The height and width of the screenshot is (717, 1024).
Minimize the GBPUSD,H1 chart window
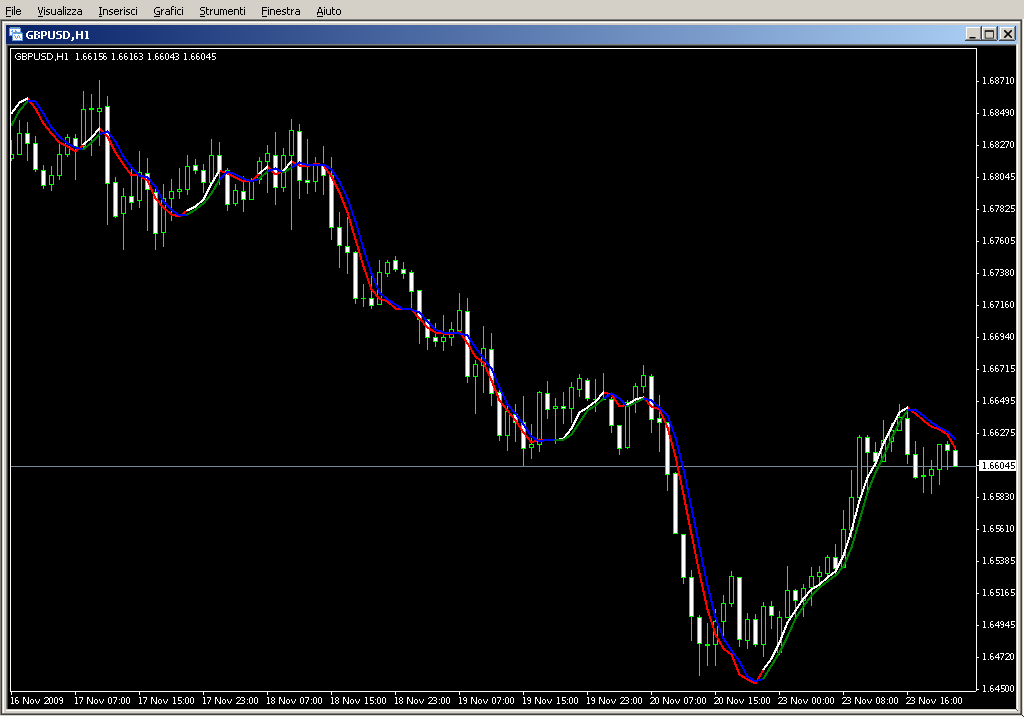tap(972, 34)
